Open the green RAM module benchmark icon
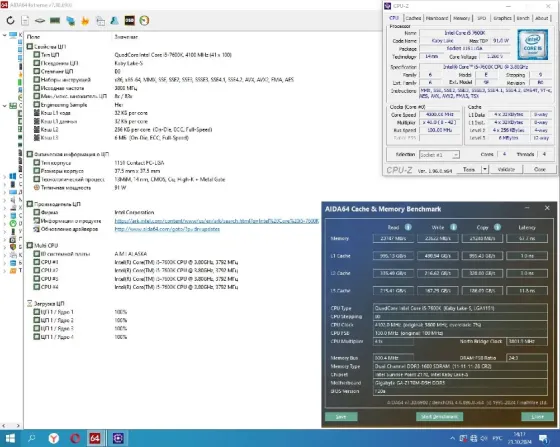The image size is (560, 447). coord(55,21)
